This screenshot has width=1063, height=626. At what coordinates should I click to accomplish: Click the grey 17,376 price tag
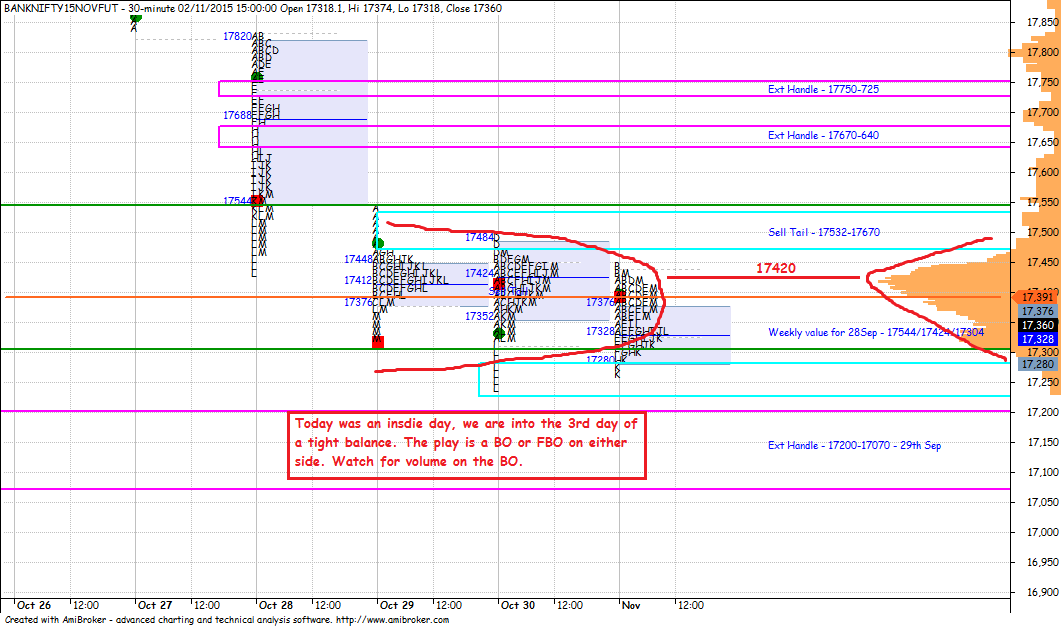click(x=1038, y=311)
